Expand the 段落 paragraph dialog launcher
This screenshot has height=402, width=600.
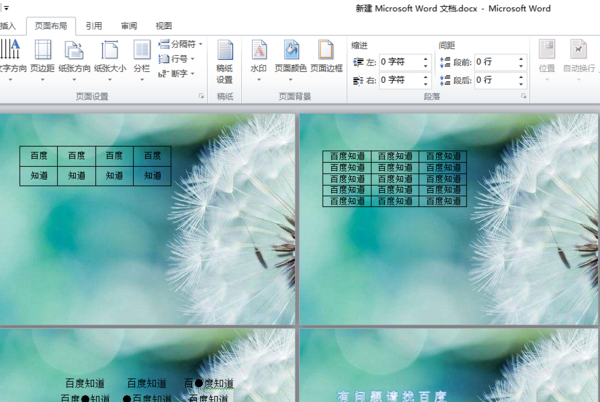point(523,96)
